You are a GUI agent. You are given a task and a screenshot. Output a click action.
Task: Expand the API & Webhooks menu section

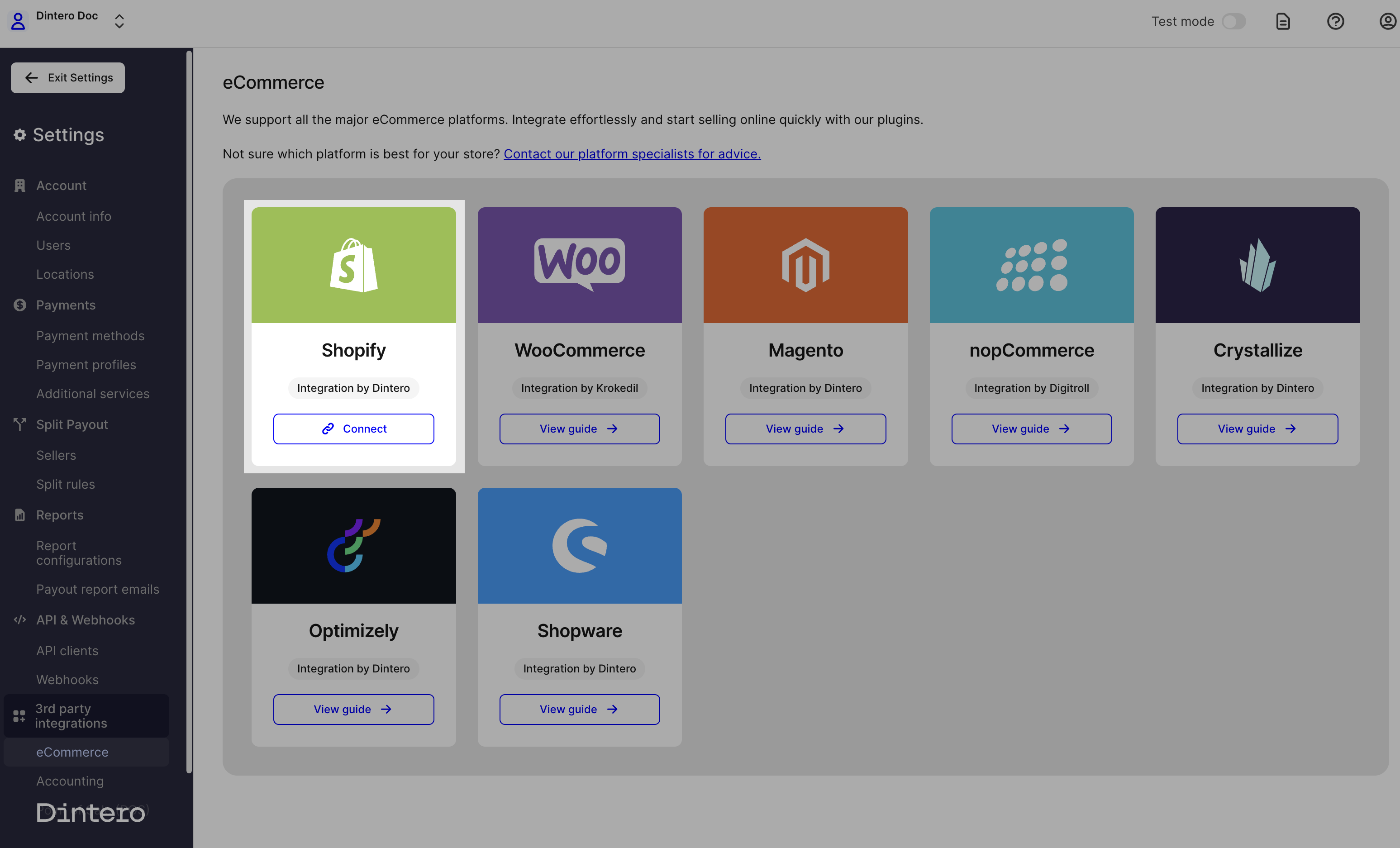click(85, 619)
